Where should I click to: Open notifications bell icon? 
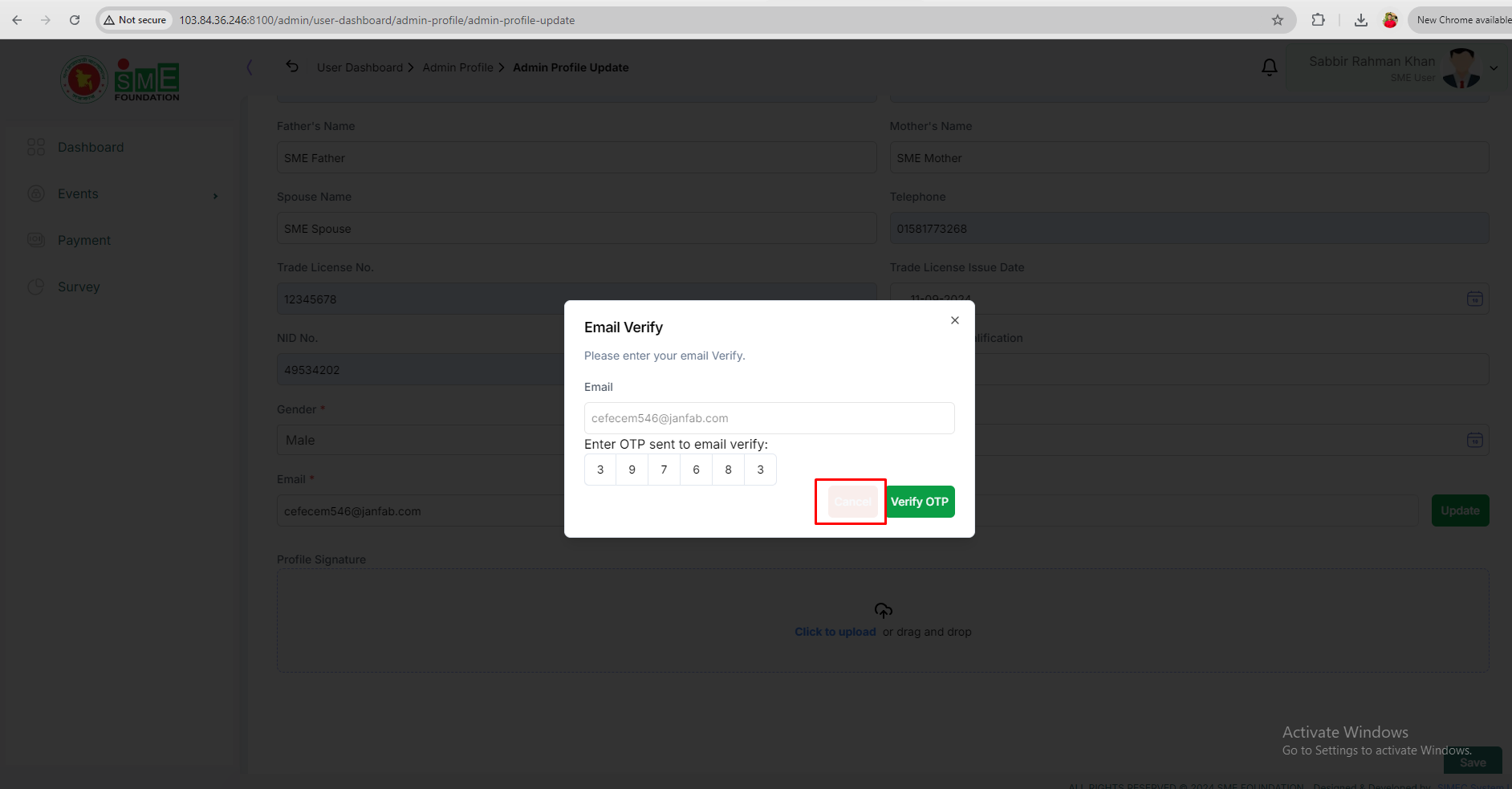(x=1270, y=67)
